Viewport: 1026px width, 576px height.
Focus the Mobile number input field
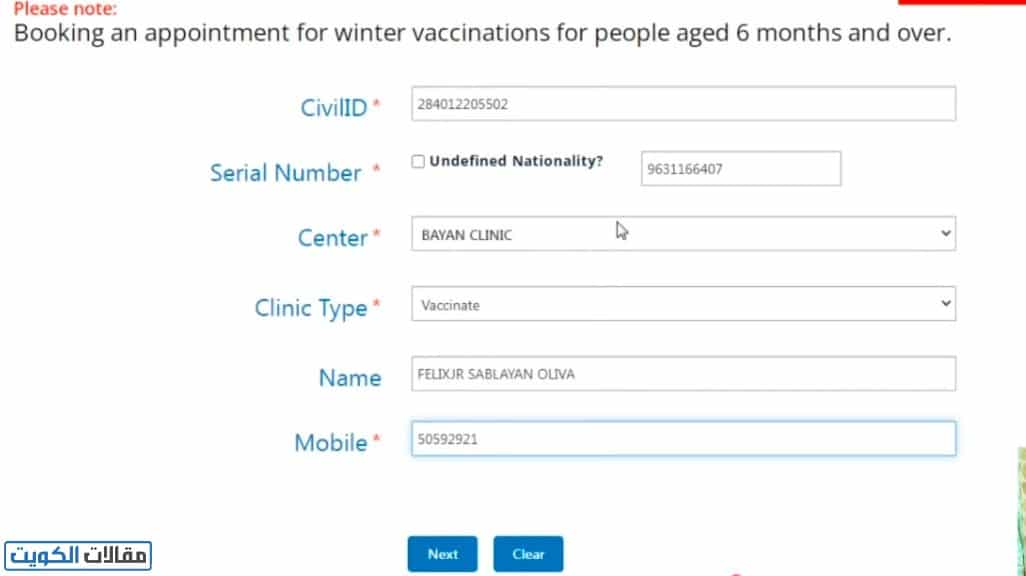pos(683,438)
